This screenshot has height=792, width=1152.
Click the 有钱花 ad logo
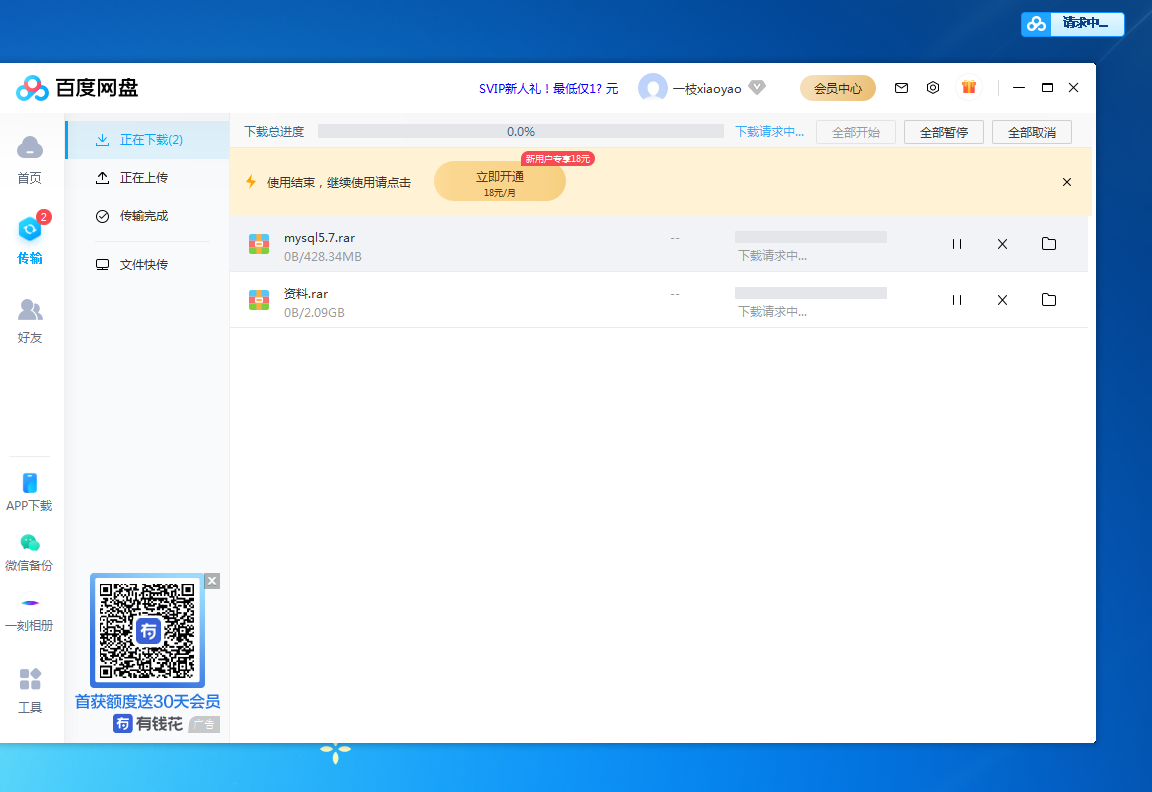(148, 724)
